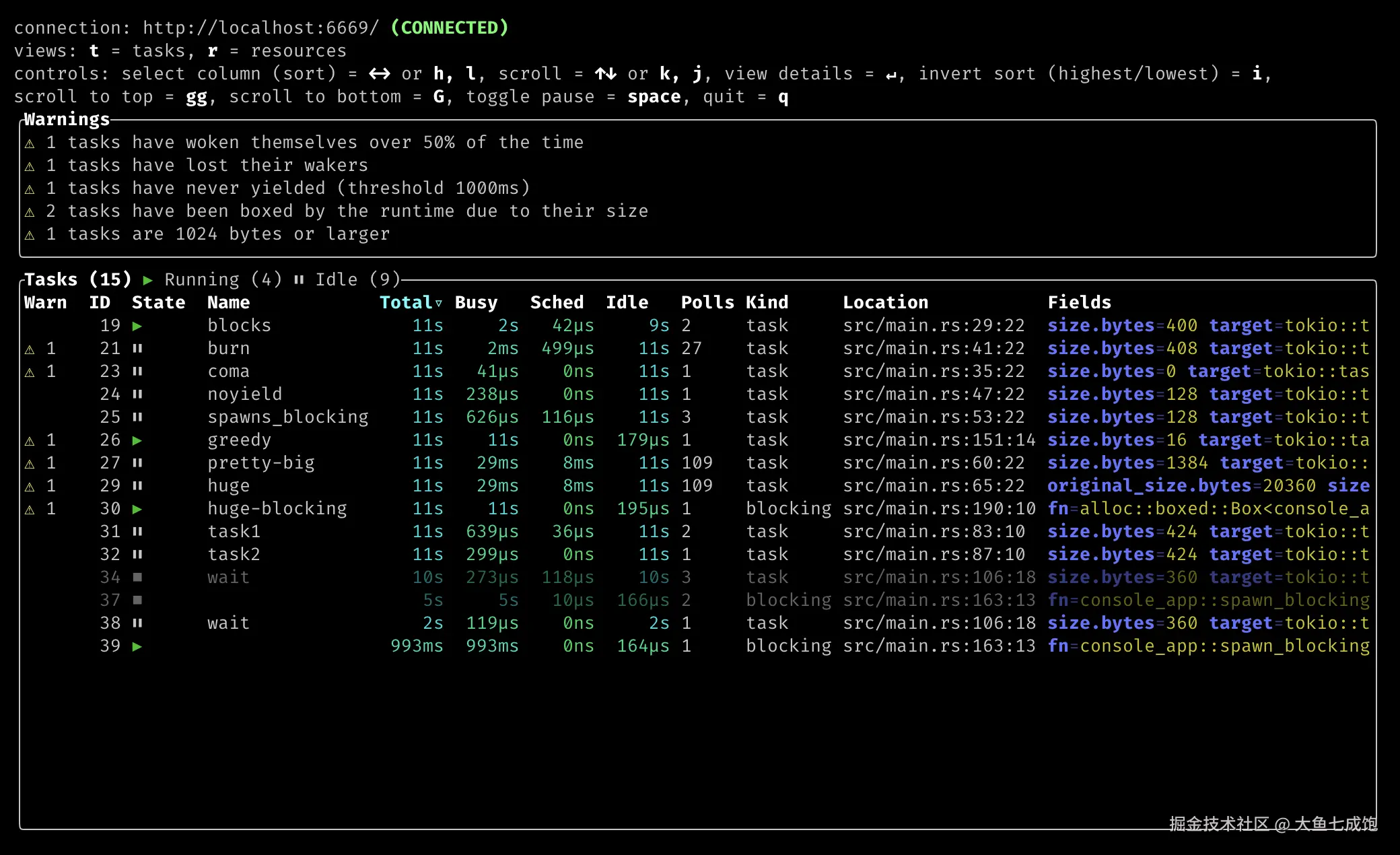
Task: Collapse the Warnings panel
Action: [x=66, y=119]
